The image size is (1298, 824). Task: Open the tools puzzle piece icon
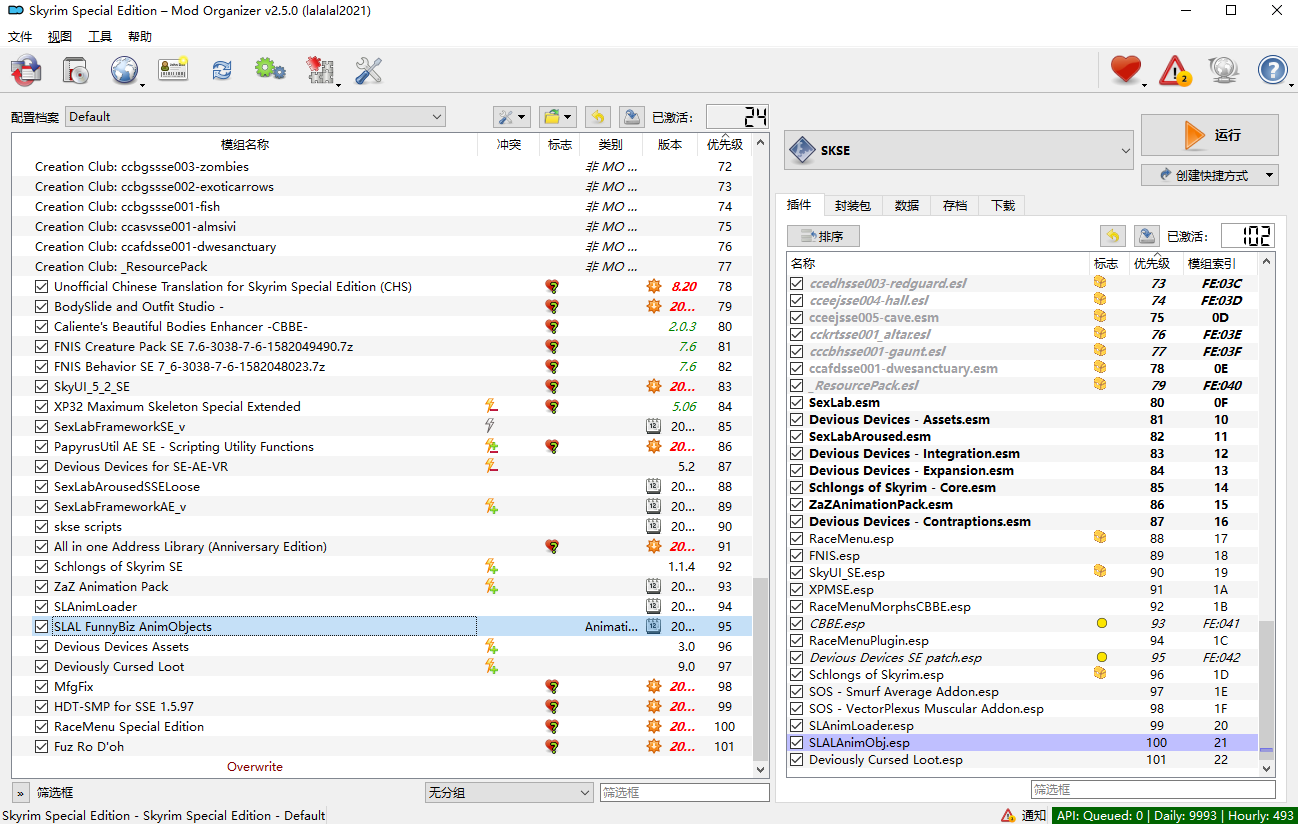(x=320, y=70)
